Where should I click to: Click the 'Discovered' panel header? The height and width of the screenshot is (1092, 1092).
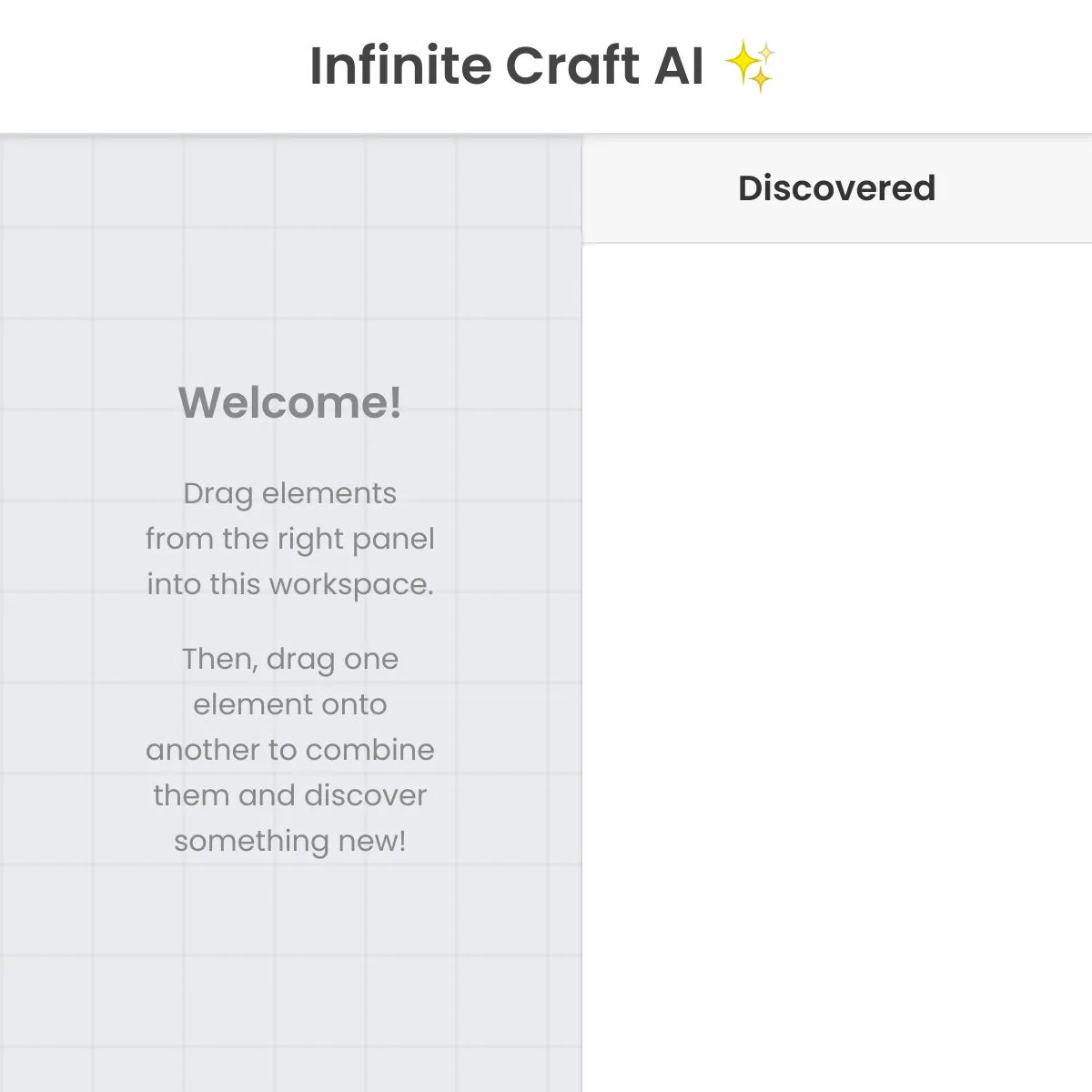point(836,187)
